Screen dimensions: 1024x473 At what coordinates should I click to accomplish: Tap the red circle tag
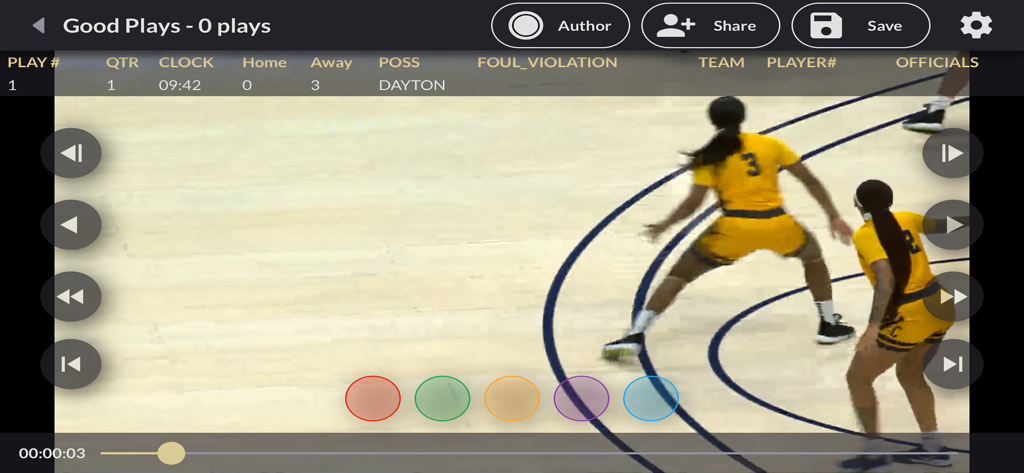pyautogui.click(x=372, y=399)
